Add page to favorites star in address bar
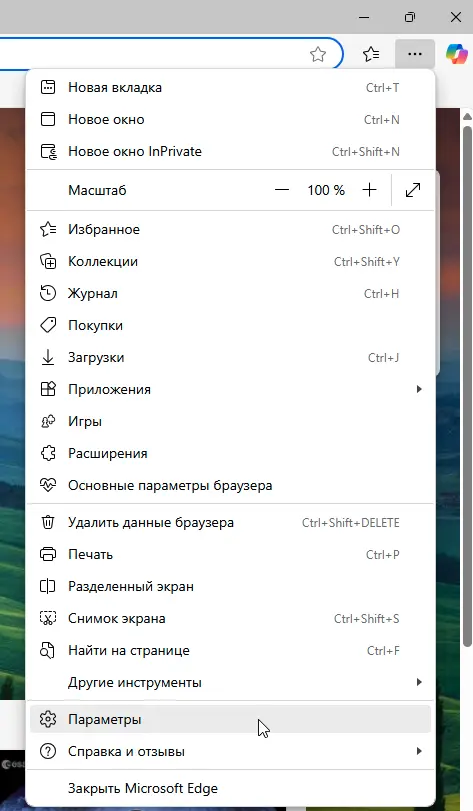Screen dimensions: 473x811 [x=318, y=54]
